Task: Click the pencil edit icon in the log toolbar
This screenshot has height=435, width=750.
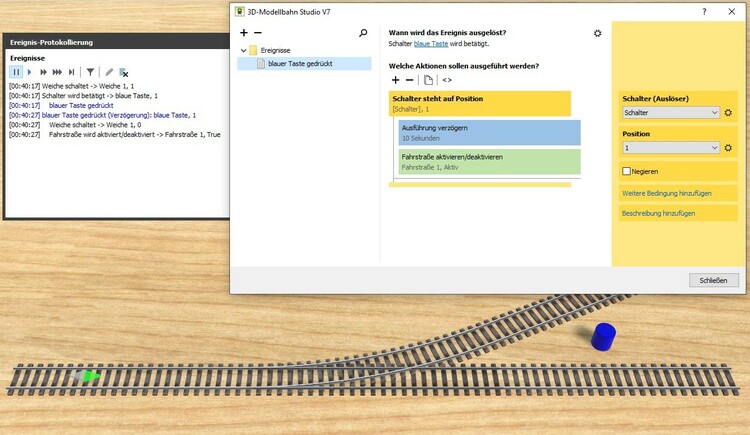Action: point(109,72)
